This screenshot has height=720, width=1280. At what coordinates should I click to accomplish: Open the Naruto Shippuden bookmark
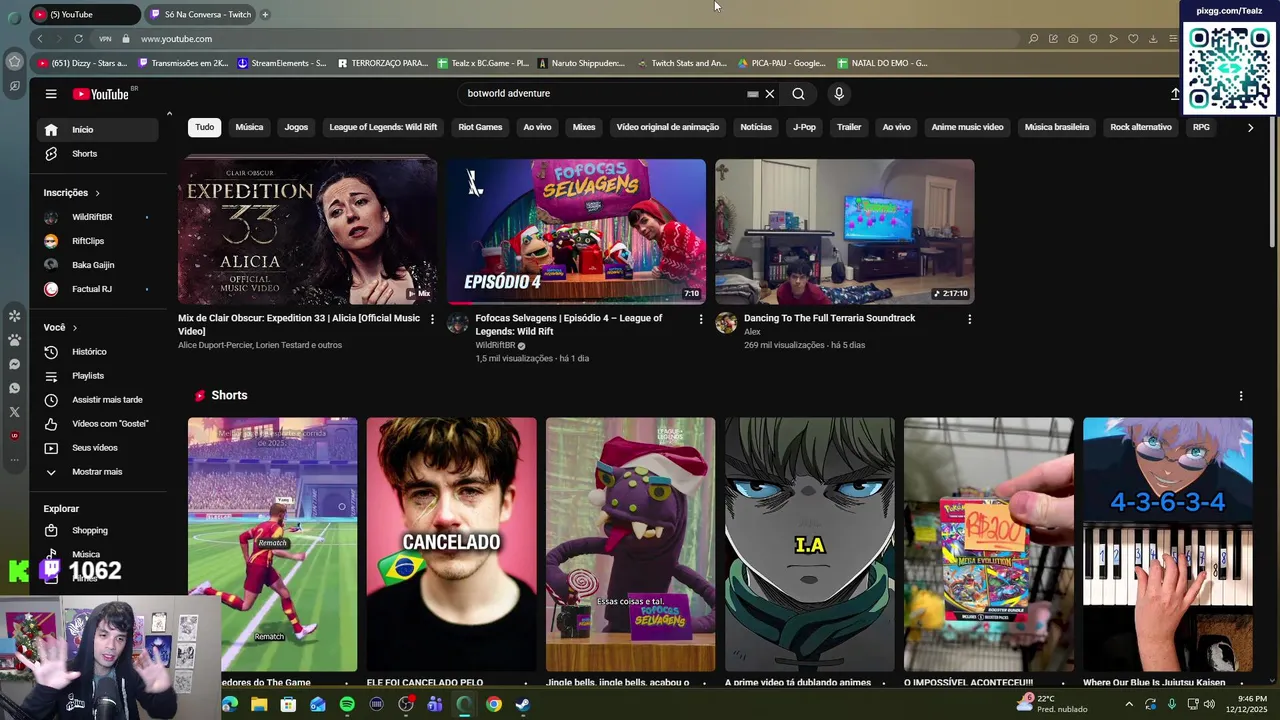(x=581, y=63)
